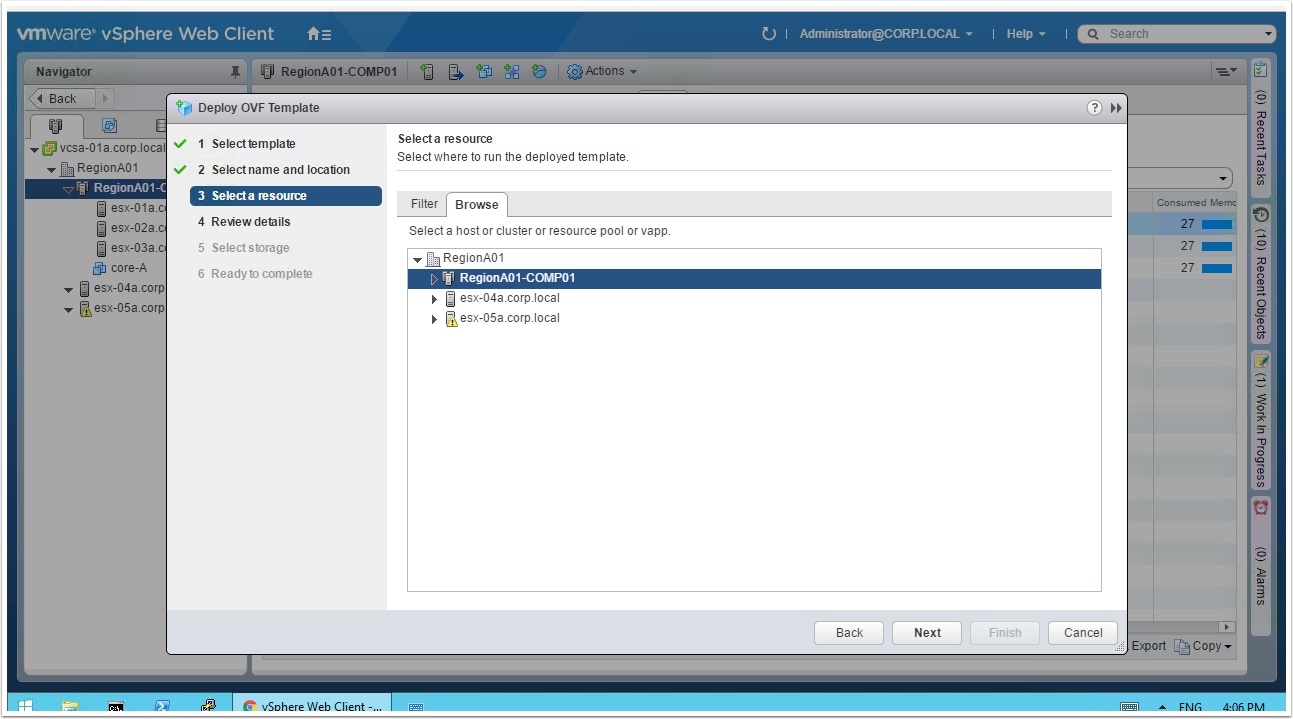This screenshot has width=1293, height=719.
Task: Click the Navigator Back button
Action: click(x=62, y=99)
